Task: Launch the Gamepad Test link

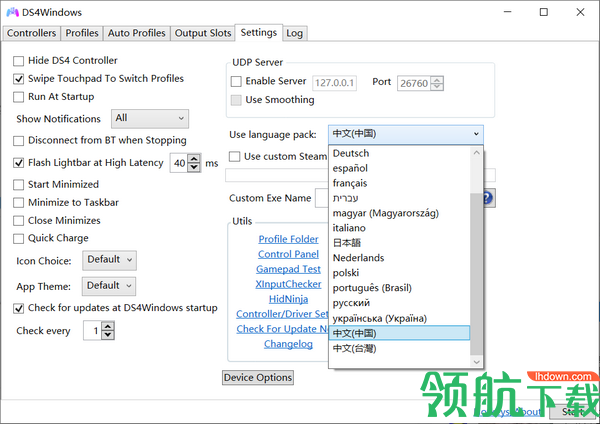Action: (x=288, y=269)
